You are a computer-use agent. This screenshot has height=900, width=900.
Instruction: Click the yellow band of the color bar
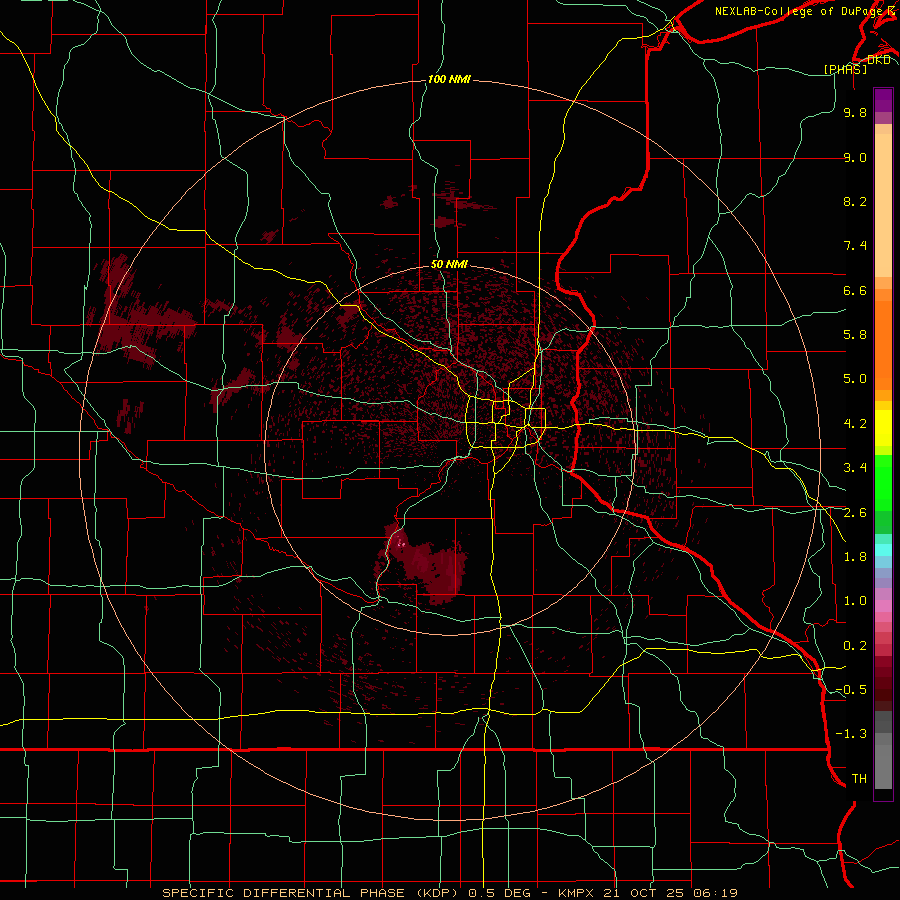tap(883, 428)
